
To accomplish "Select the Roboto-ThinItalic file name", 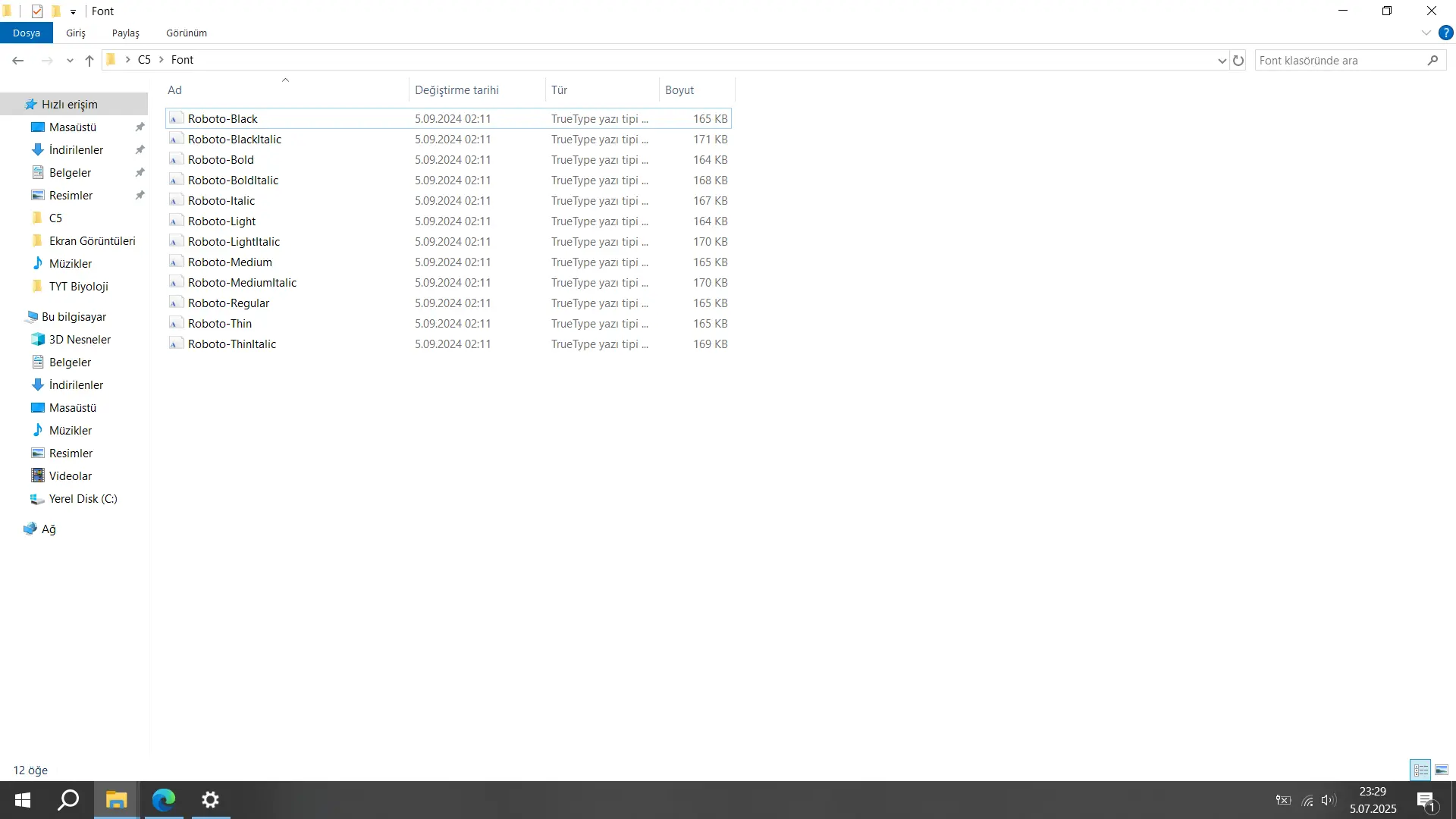I will 232,344.
